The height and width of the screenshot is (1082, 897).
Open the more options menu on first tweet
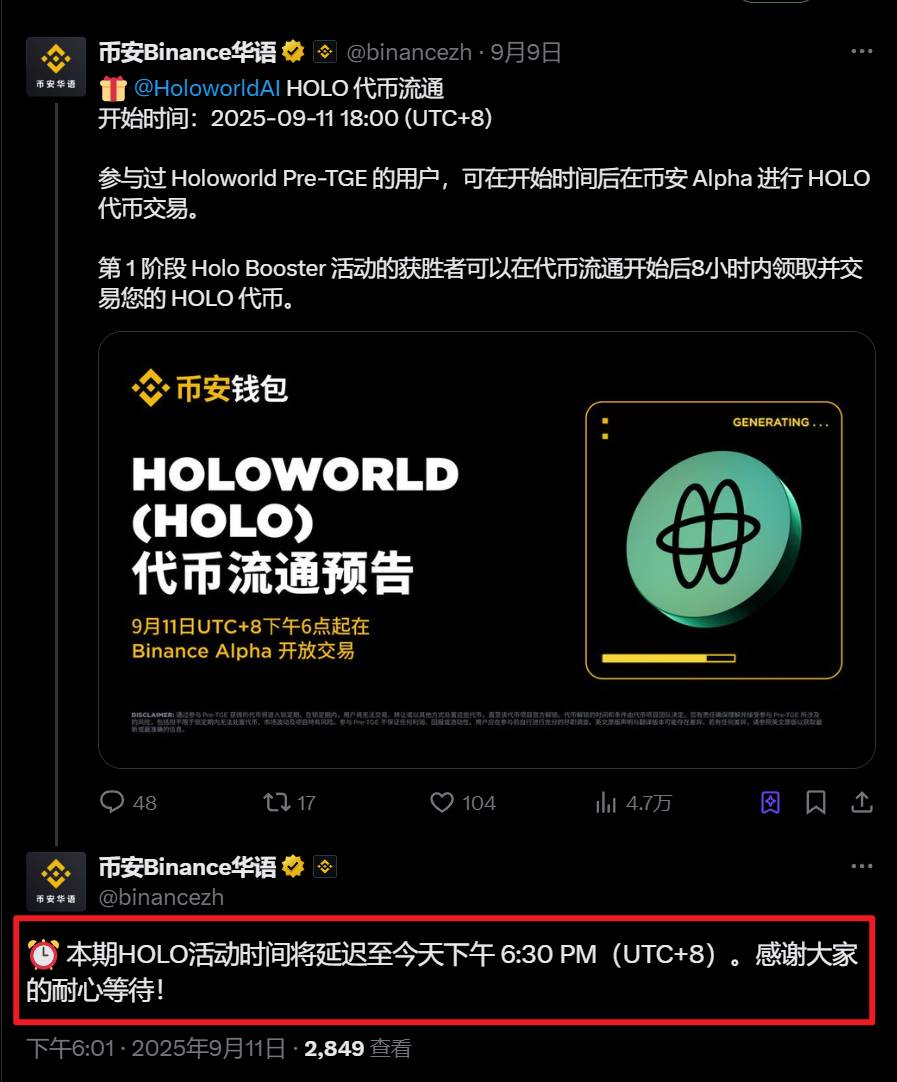point(862,51)
